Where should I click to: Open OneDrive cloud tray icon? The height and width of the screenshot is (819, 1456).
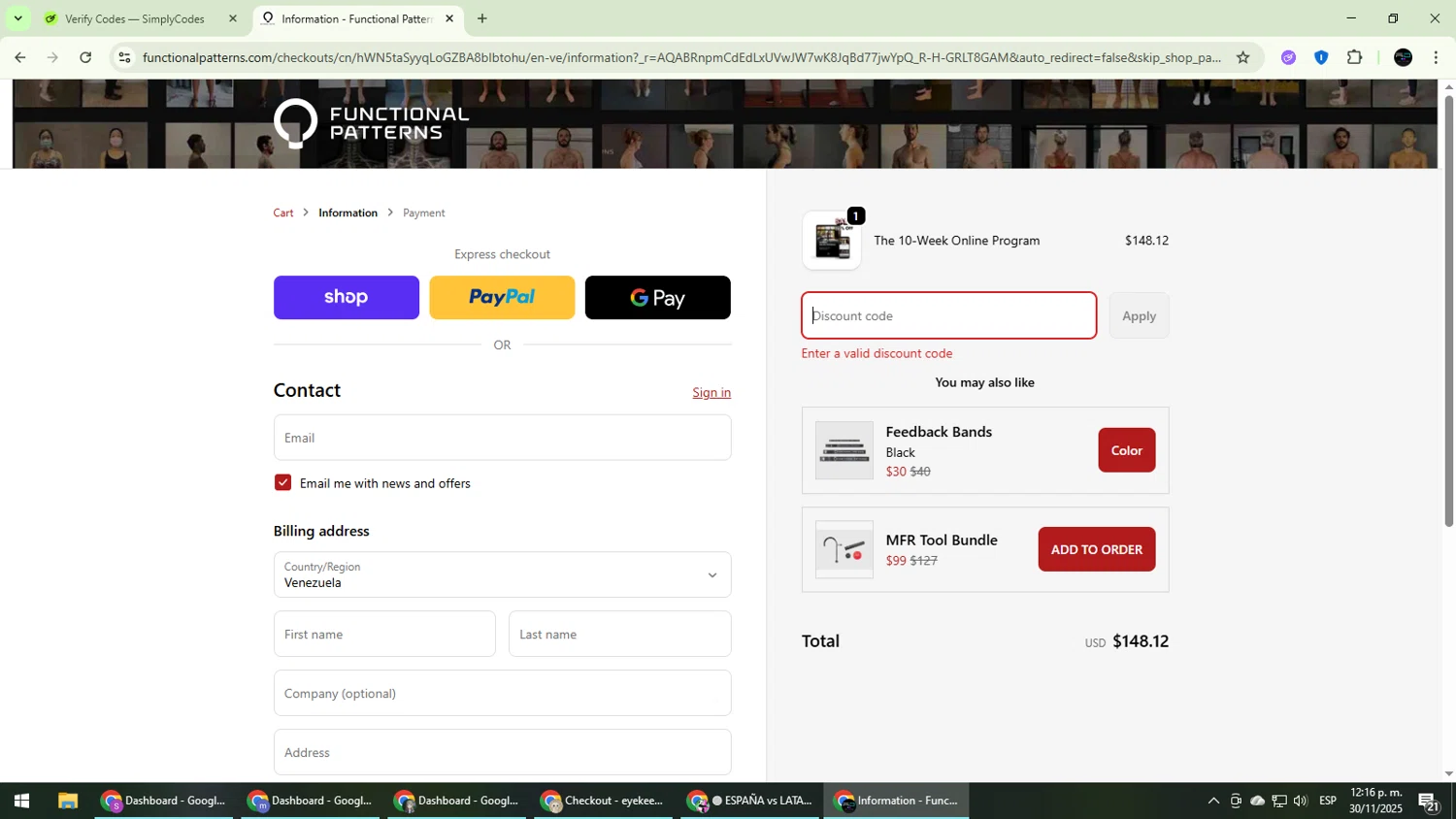[1258, 801]
